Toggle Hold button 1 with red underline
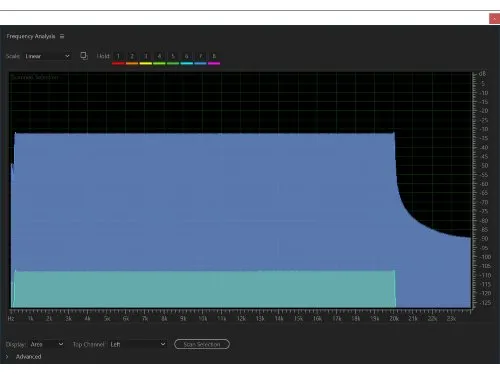 pos(118,56)
